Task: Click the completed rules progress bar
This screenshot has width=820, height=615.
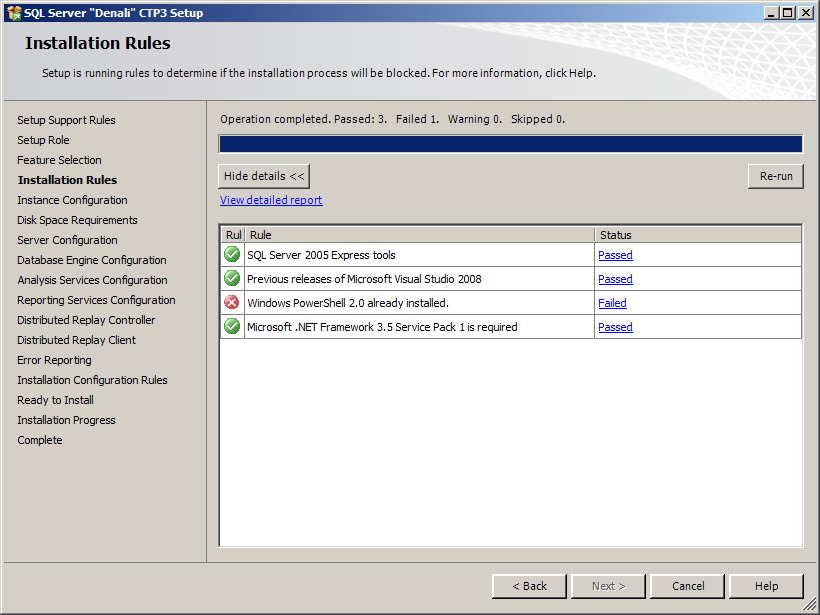Action: [x=510, y=144]
